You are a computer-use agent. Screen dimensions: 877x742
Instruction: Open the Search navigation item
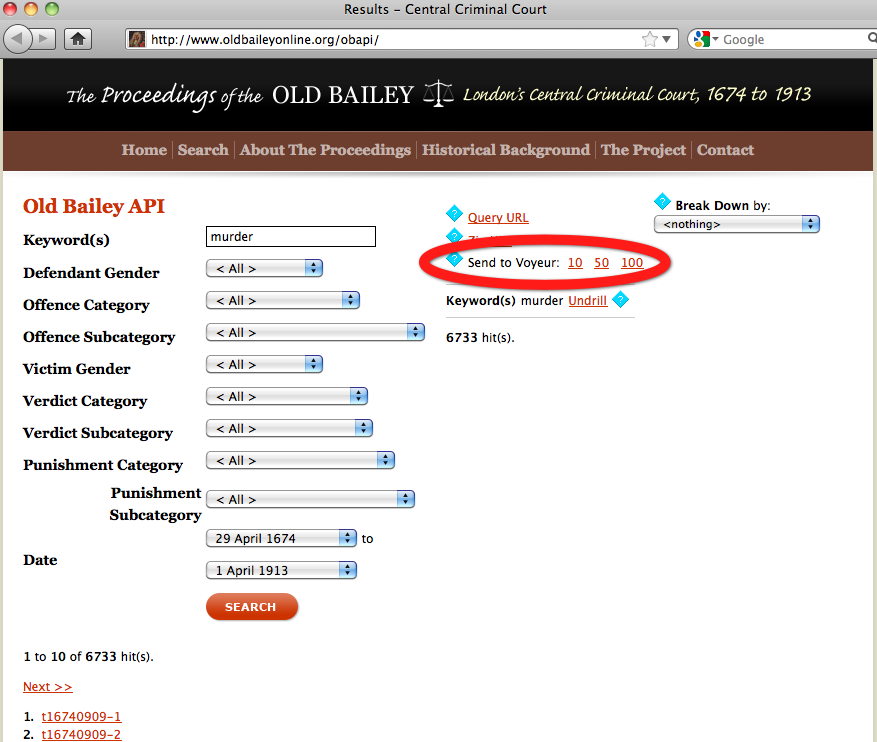203,150
